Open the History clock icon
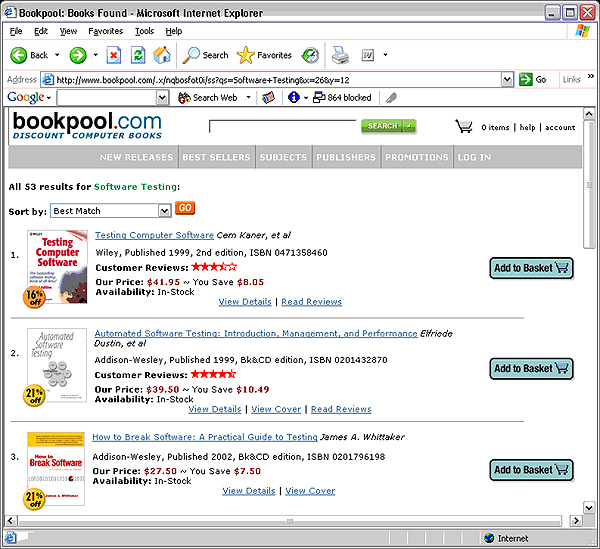600x549 pixels. pyautogui.click(x=310, y=55)
